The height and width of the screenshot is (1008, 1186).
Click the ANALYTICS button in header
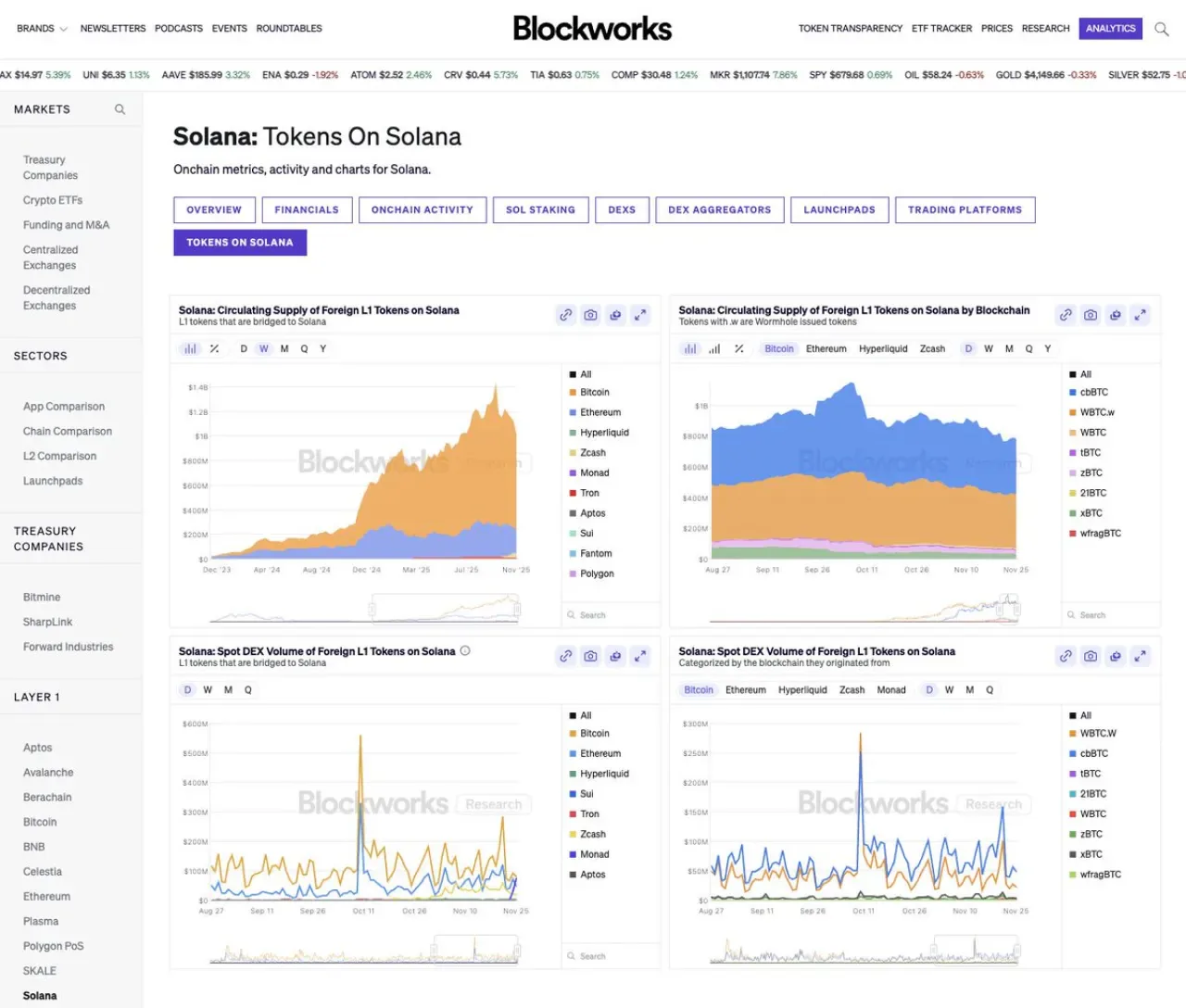tap(1111, 29)
